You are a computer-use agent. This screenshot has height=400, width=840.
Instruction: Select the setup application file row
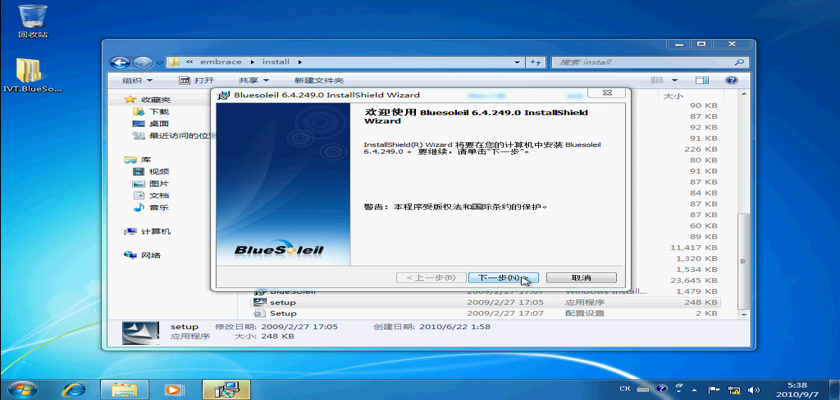[x=283, y=302]
